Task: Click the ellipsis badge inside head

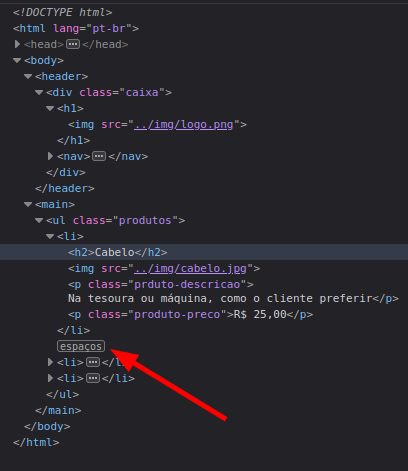Action: pos(73,44)
